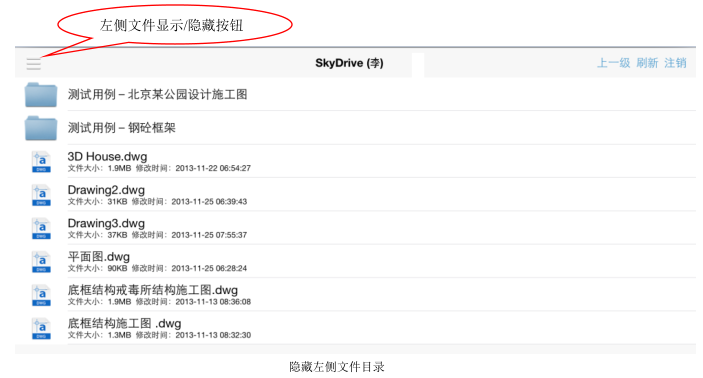The width and height of the screenshot is (703, 378).
Task: Select folder name 测试用例 – 钢砼框架
Action: (122, 128)
